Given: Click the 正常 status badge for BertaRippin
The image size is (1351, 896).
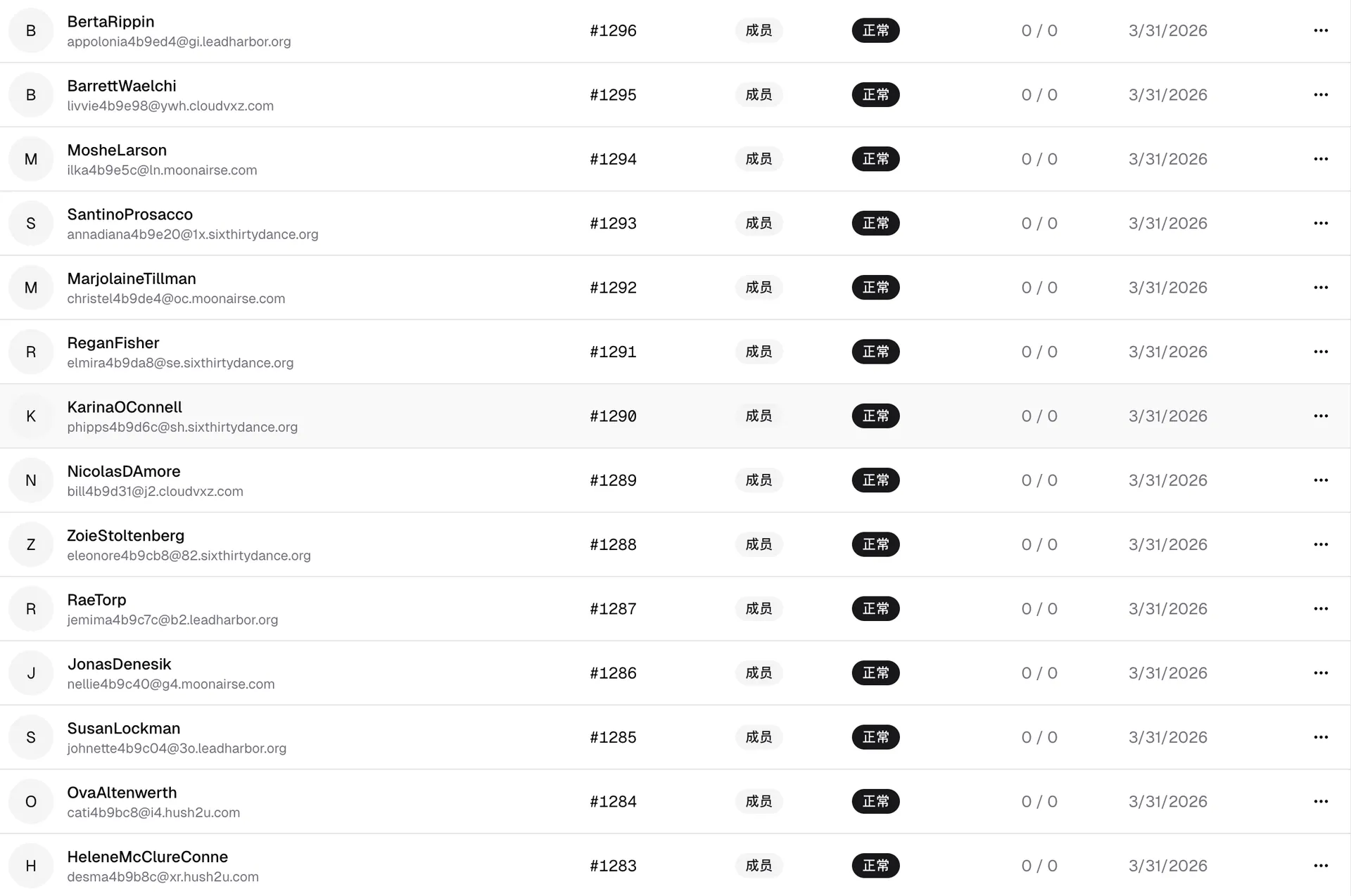Looking at the screenshot, I should click(x=875, y=30).
